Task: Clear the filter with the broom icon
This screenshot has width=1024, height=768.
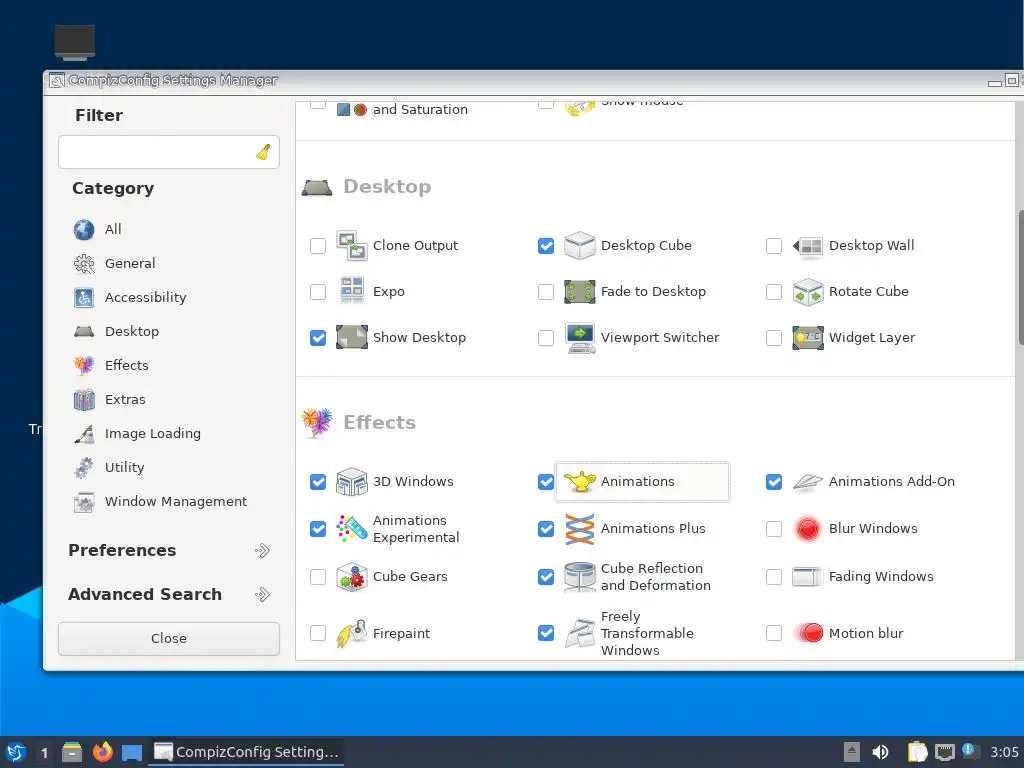Action: 263,152
